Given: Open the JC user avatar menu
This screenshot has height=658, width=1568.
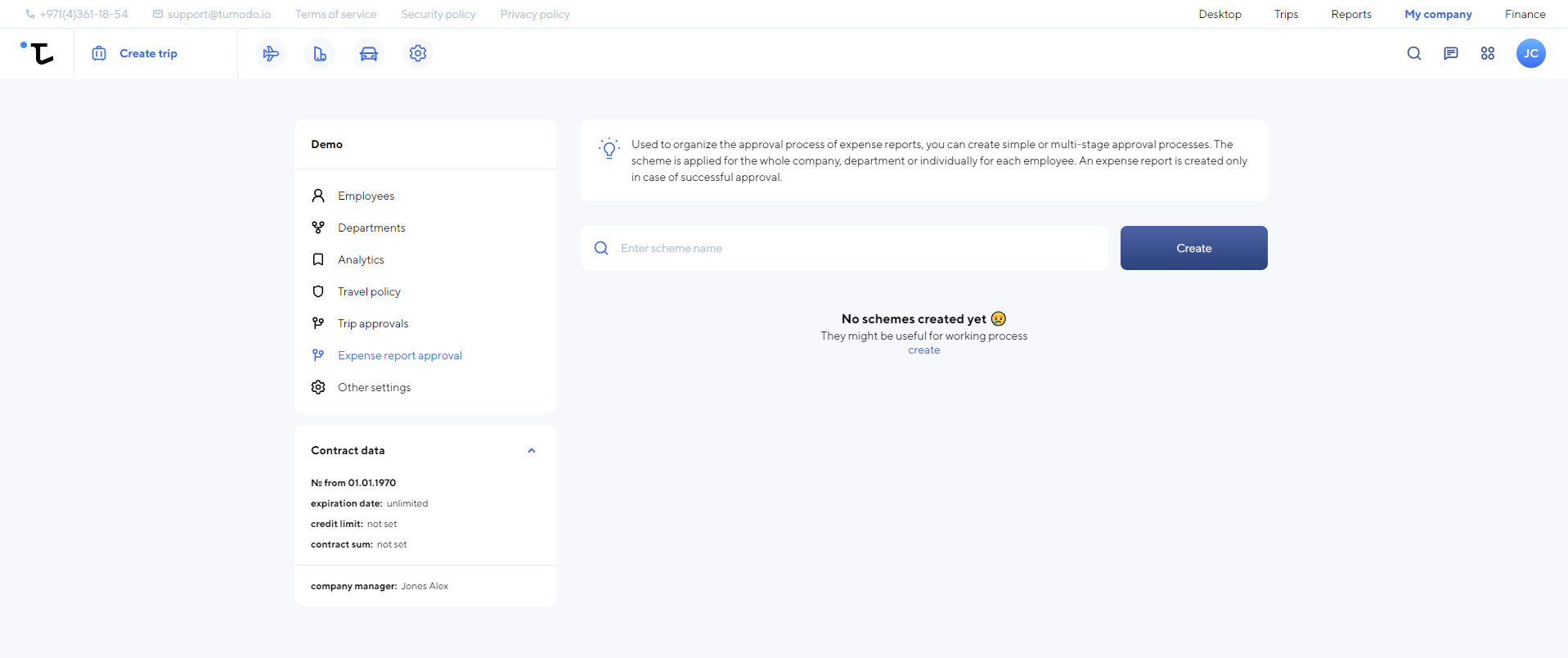Looking at the screenshot, I should click(x=1530, y=53).
